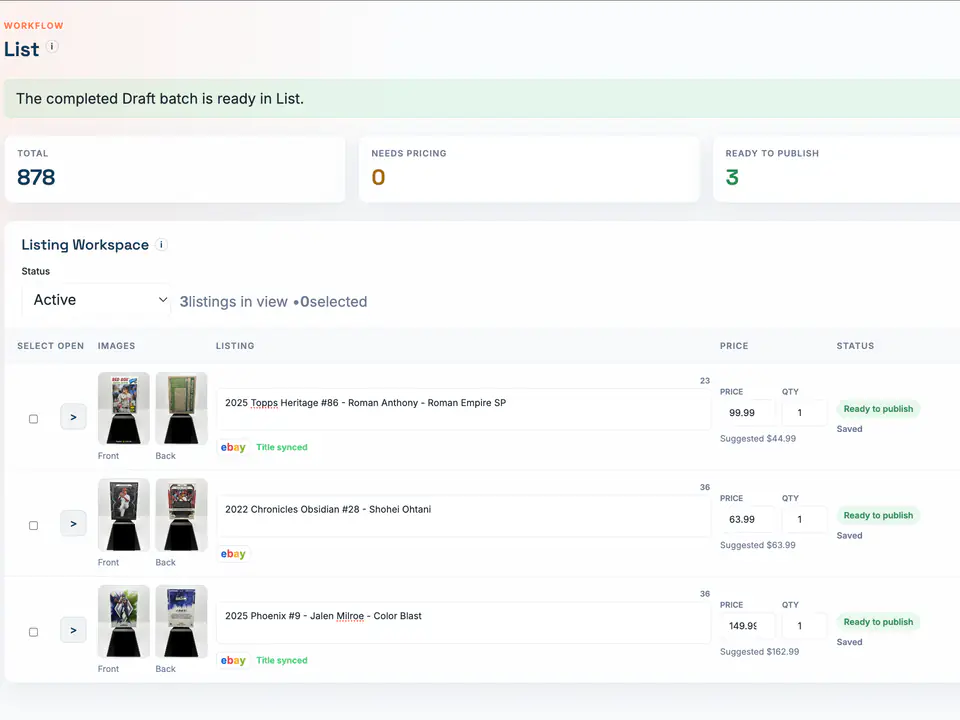Expand the Jalen Milroe listing row arrow
Image resolution: width=960 pixels, height=720 pixels.
[x=73, y=631]
